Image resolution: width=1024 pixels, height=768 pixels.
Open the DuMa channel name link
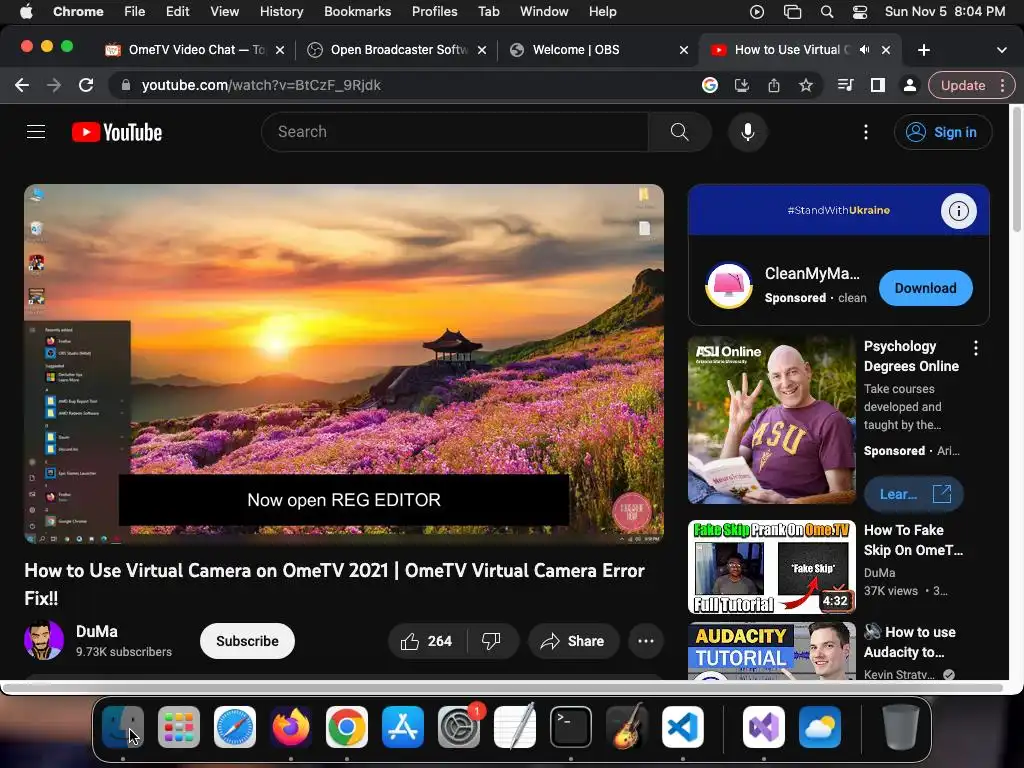[x=97, y=632]
